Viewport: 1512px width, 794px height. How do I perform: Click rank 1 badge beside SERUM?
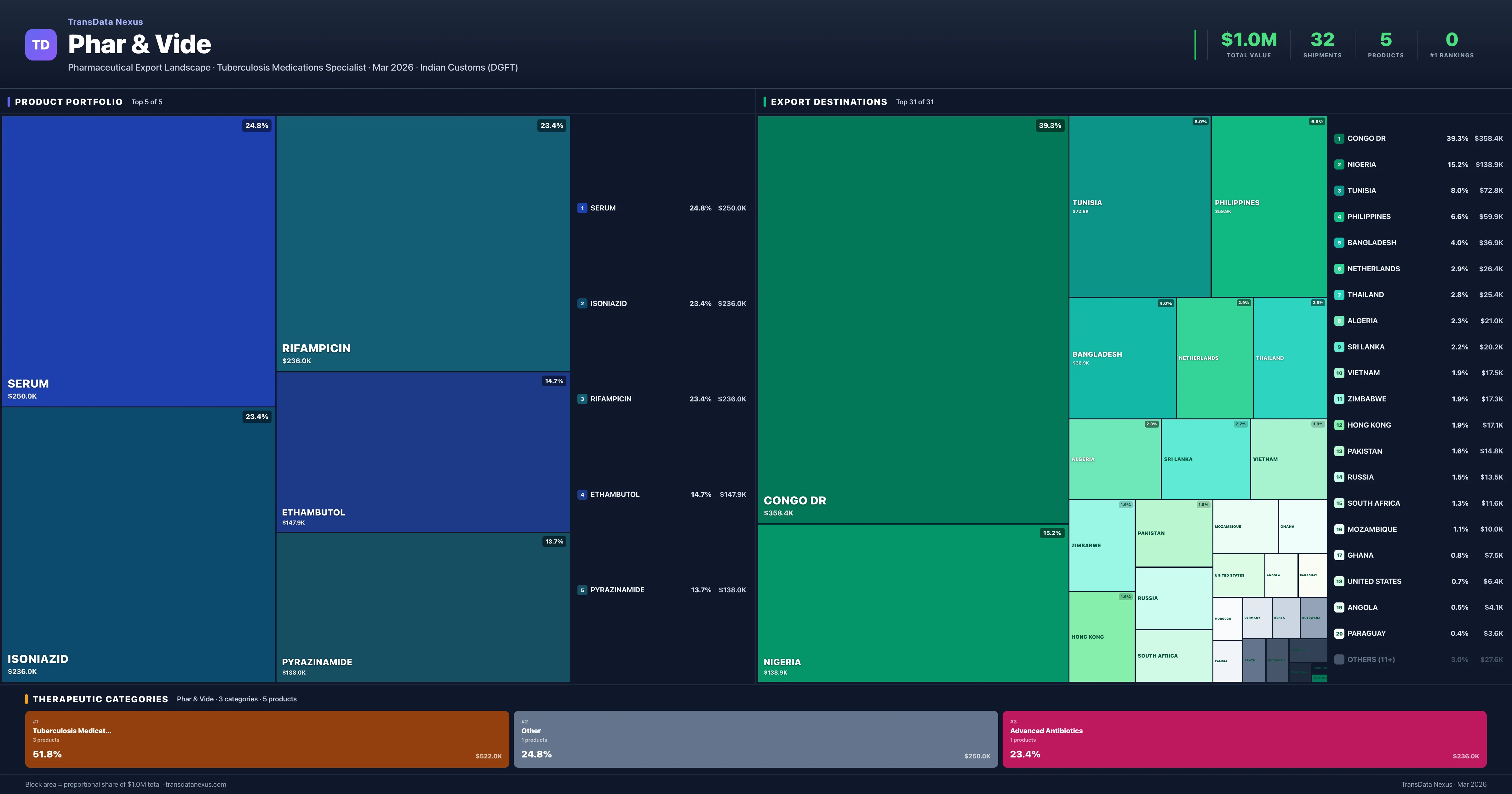pos(582,208)
